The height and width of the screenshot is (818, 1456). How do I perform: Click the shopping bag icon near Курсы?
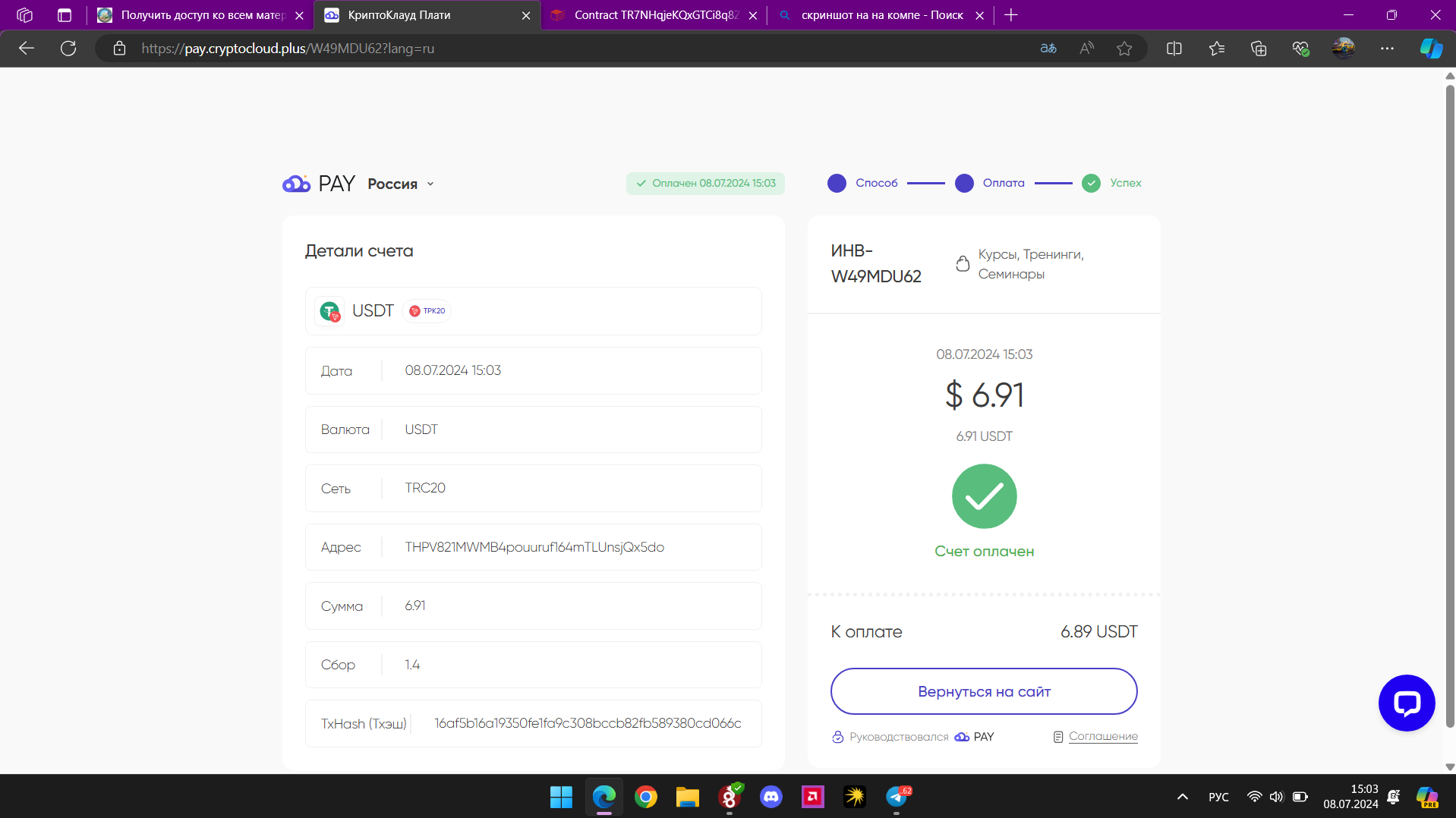pos(963,263)
